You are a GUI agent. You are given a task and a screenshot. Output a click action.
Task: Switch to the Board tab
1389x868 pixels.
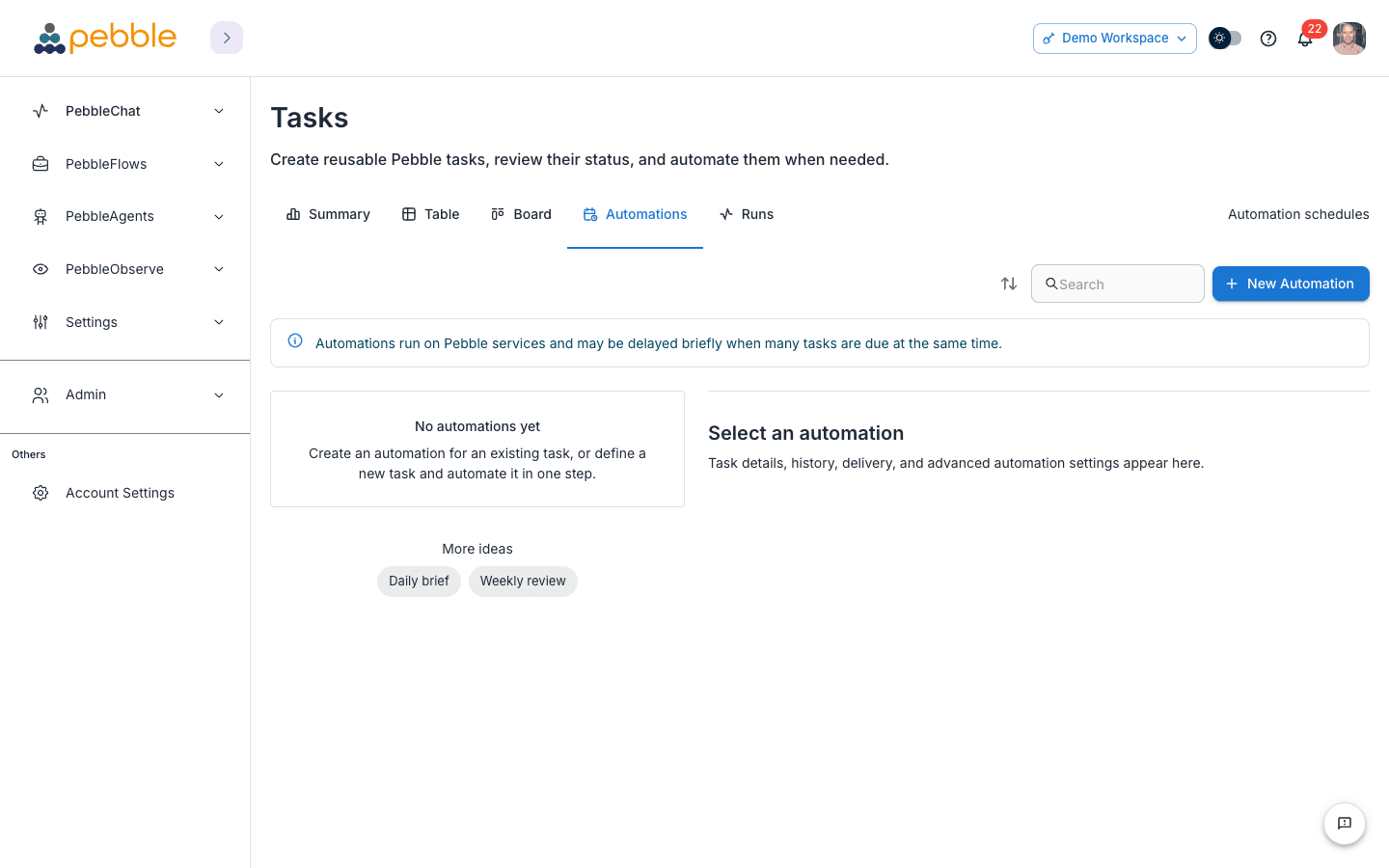pos(521,214)
